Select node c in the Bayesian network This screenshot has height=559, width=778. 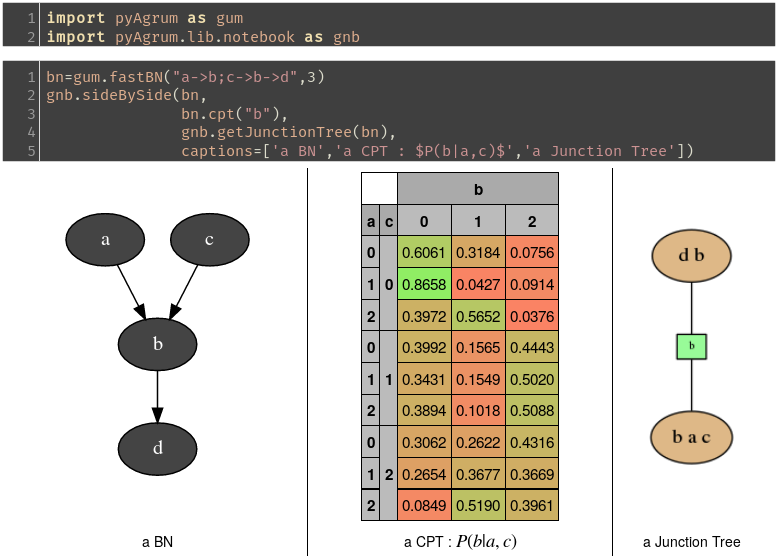[x=209, y=240]
